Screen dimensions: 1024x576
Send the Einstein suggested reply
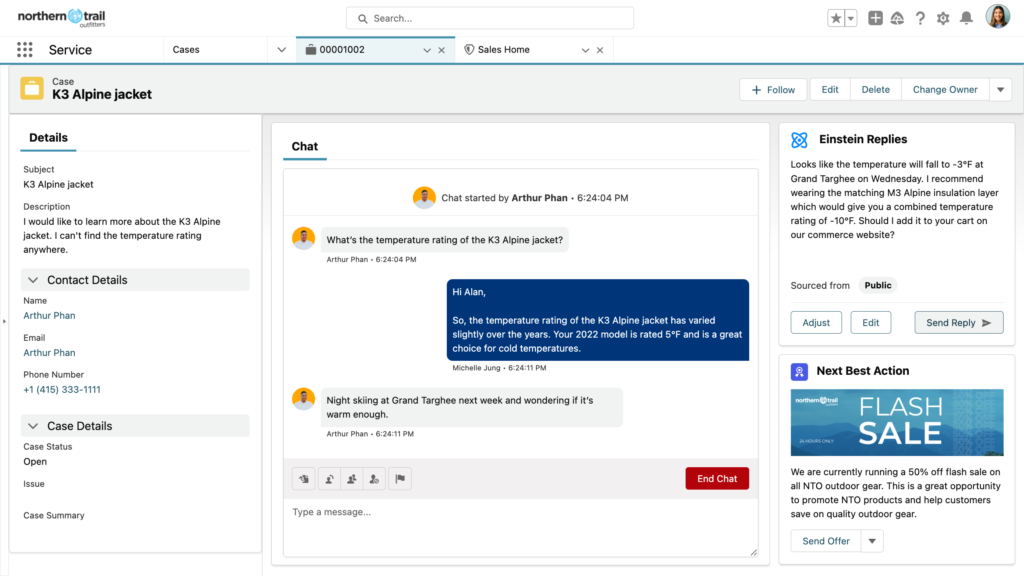958,323
